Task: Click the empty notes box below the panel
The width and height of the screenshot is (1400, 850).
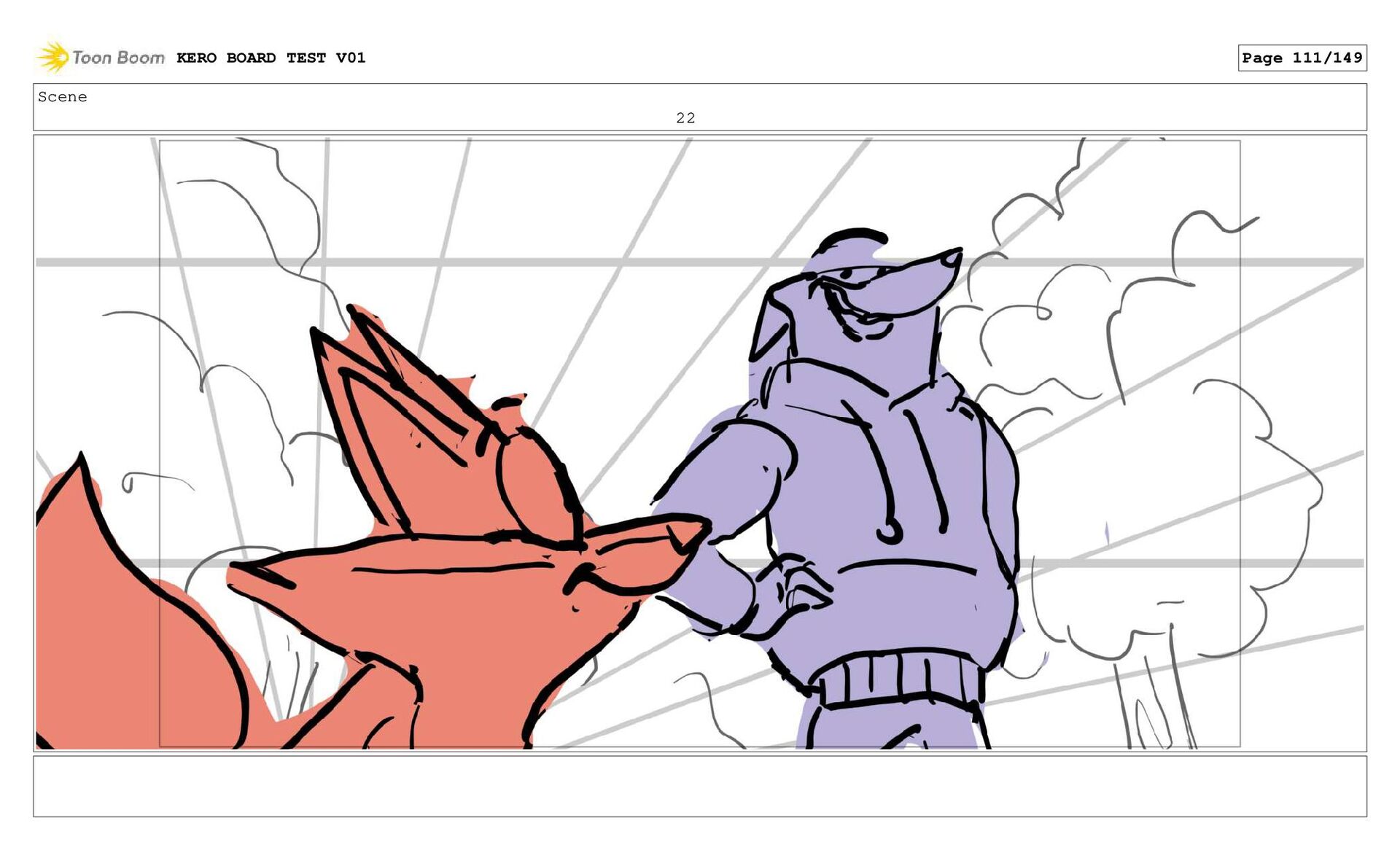Action: [699, 786]
